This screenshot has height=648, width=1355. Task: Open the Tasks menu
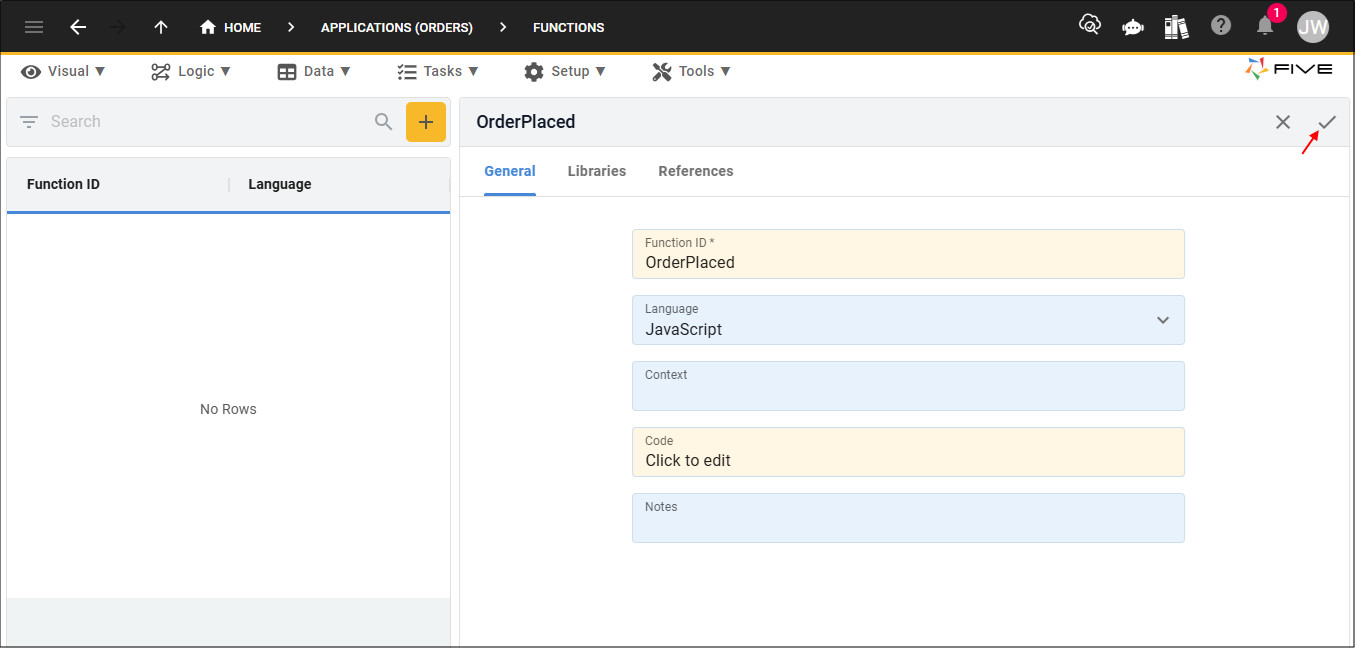tap(438, 71)
